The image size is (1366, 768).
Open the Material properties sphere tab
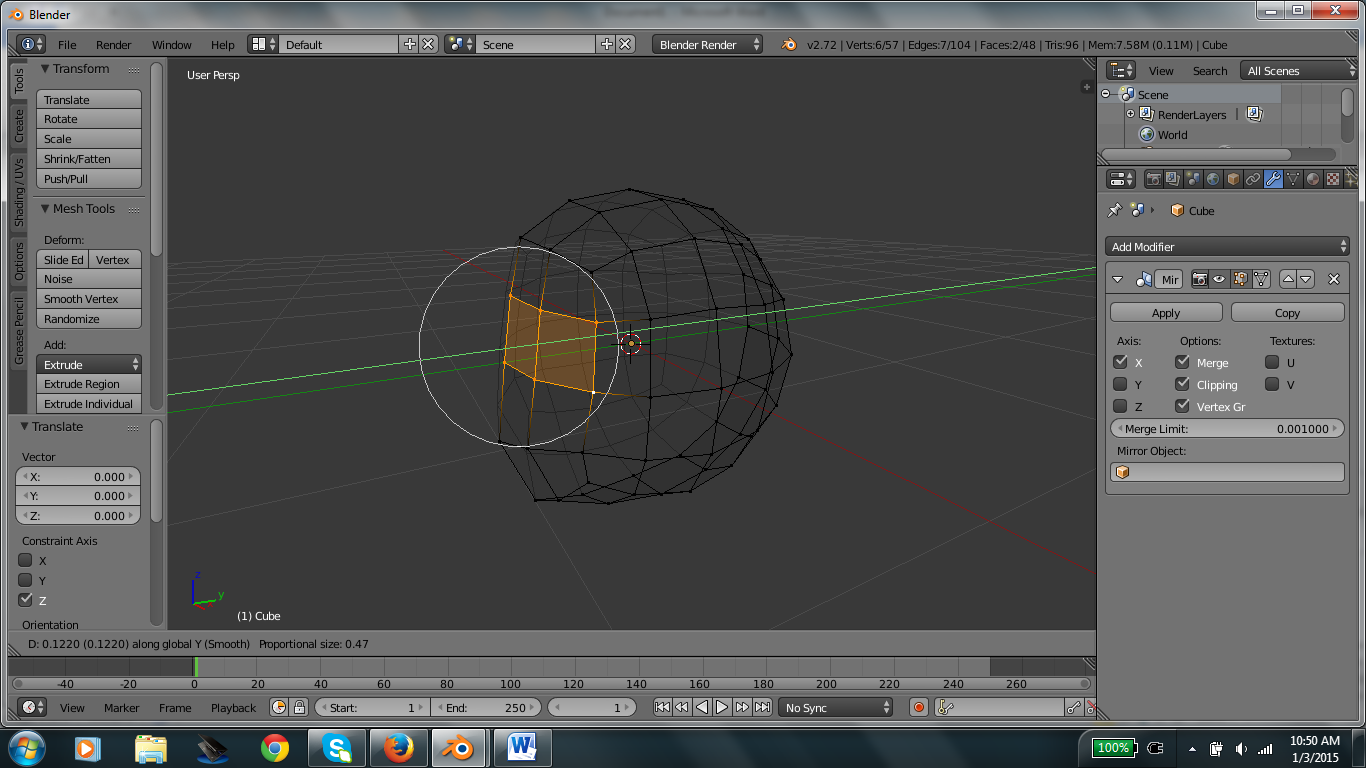[x=1313, y=179]
